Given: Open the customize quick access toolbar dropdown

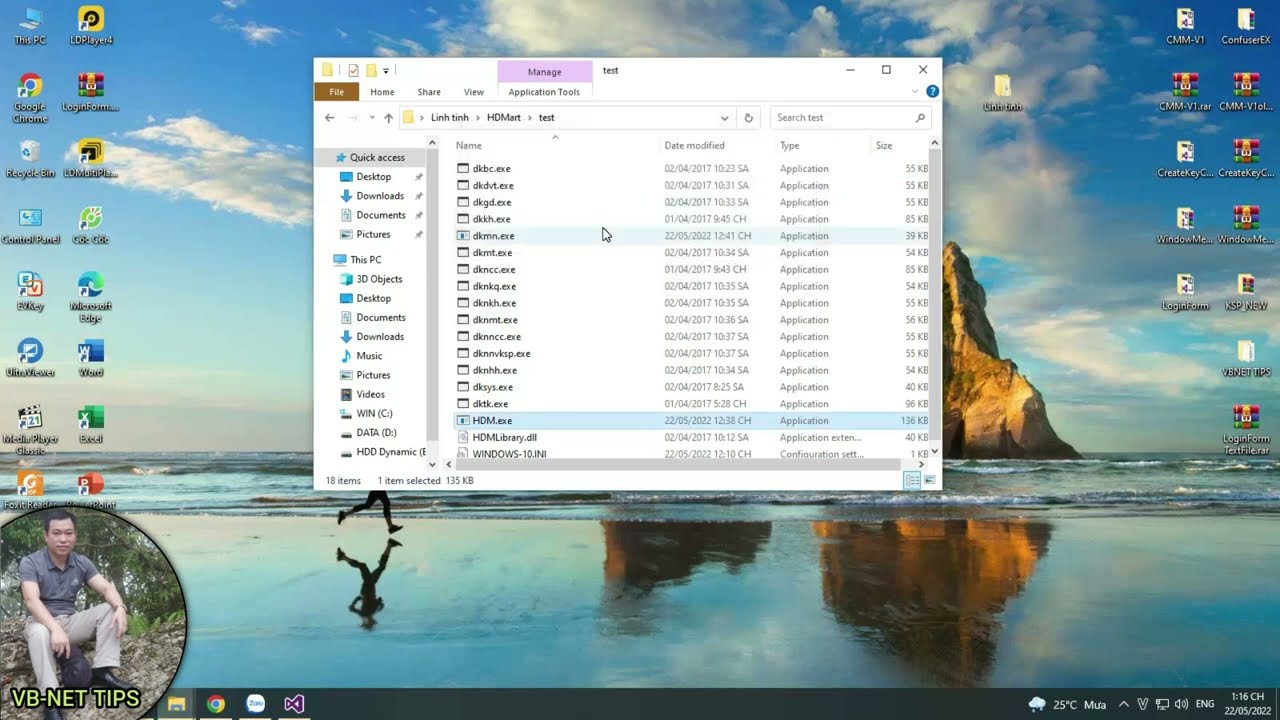Looking at the screenshot, I should pos(386,70).
